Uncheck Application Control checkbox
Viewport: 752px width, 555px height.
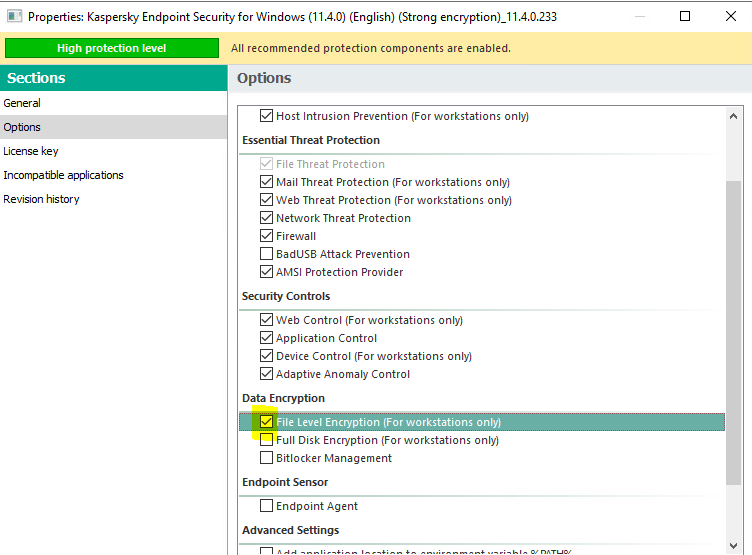266,338
